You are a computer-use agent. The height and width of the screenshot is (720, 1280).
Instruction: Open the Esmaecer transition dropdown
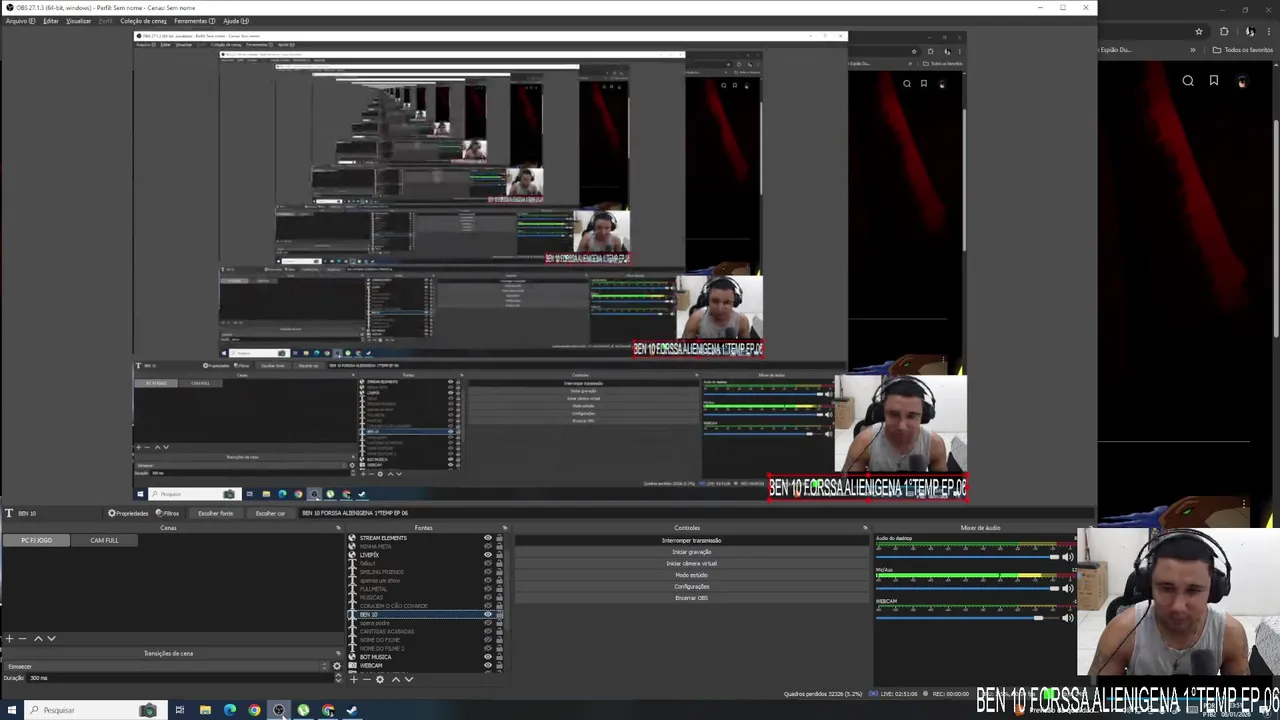coord(166,666)
